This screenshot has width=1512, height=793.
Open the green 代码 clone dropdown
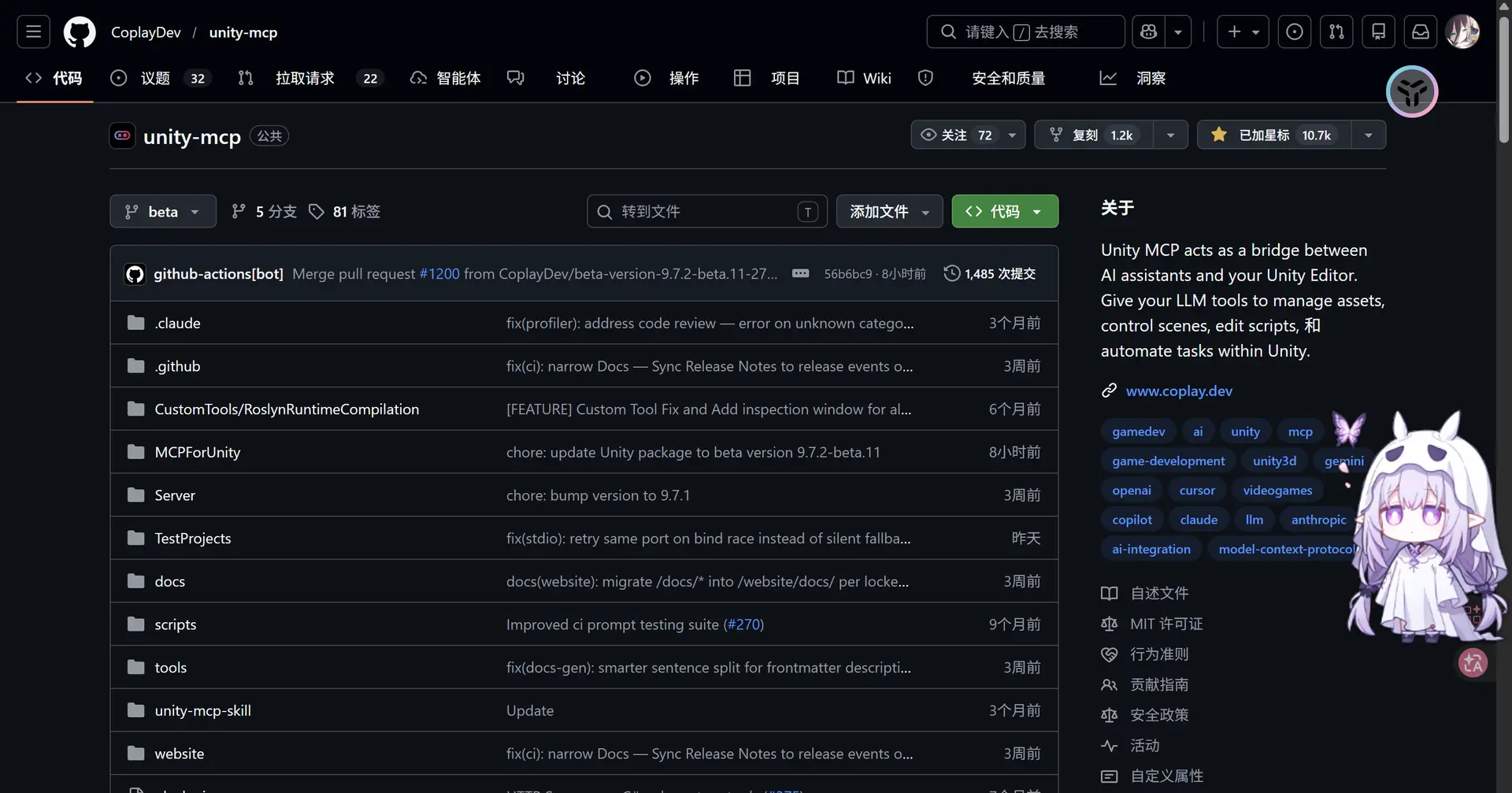[x=1005, y=211]
